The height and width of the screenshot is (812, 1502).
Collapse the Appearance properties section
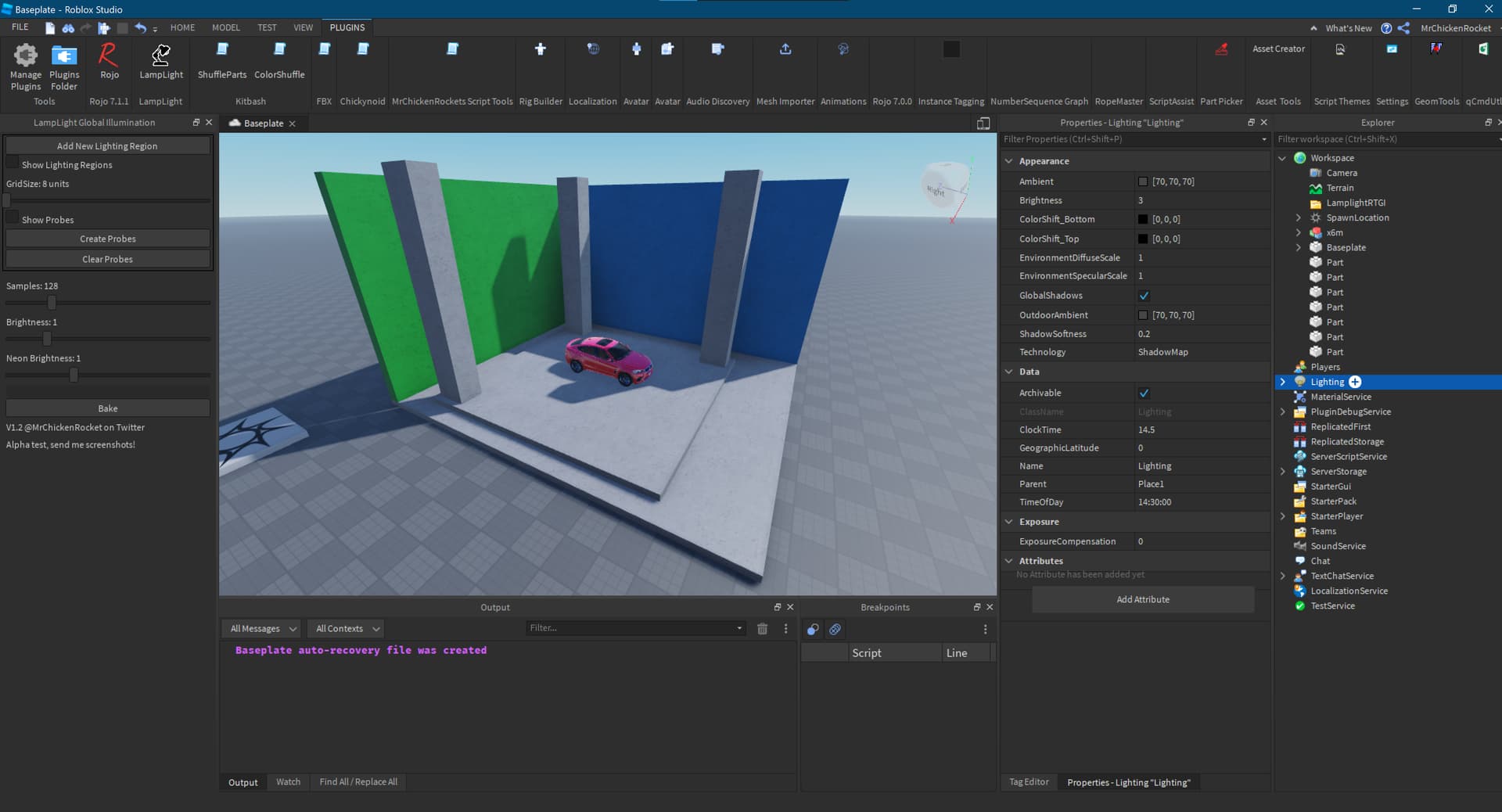(1009, 161)
